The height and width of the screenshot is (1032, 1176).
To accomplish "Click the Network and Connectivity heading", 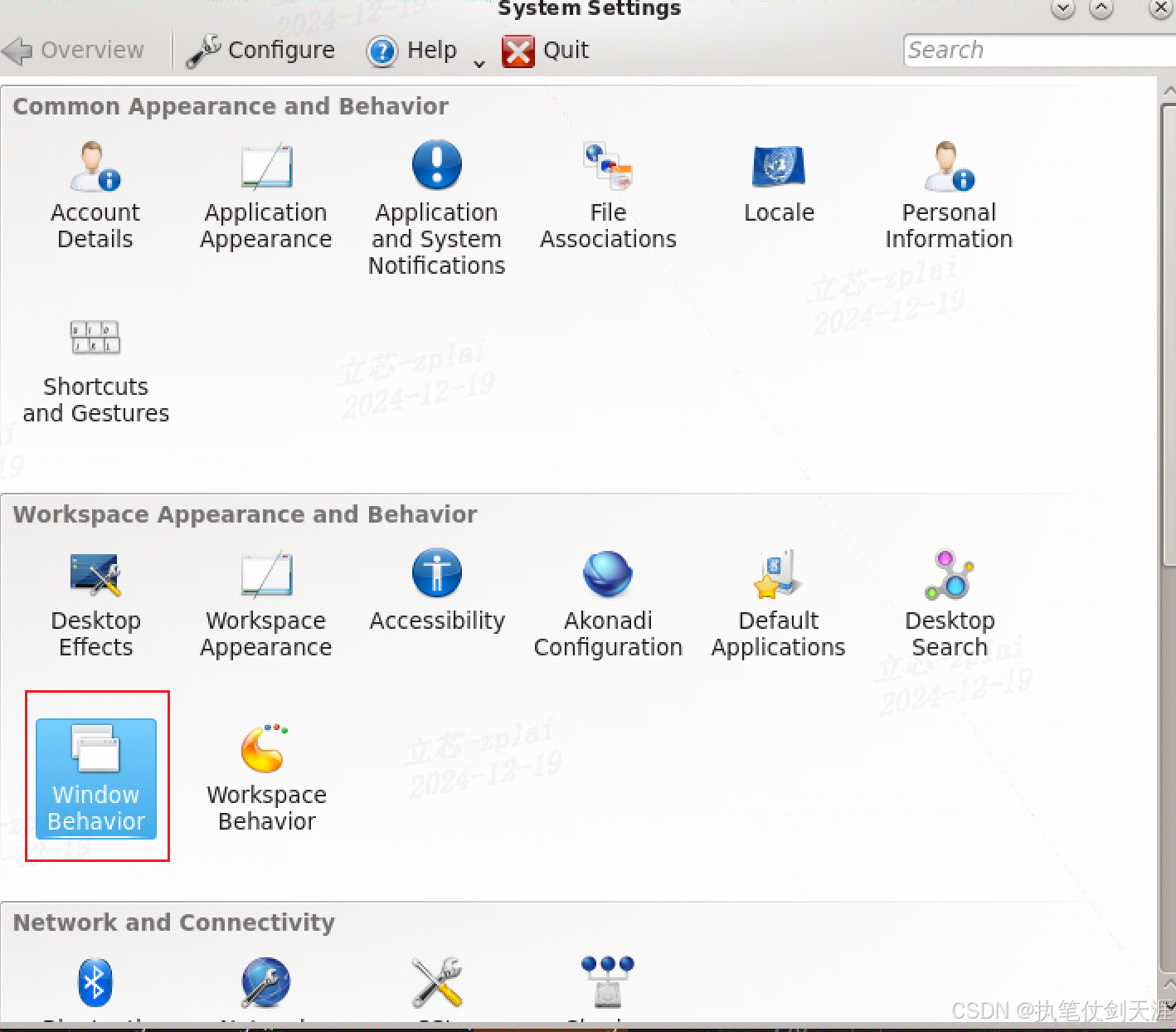I will click(x=173, y=922).
